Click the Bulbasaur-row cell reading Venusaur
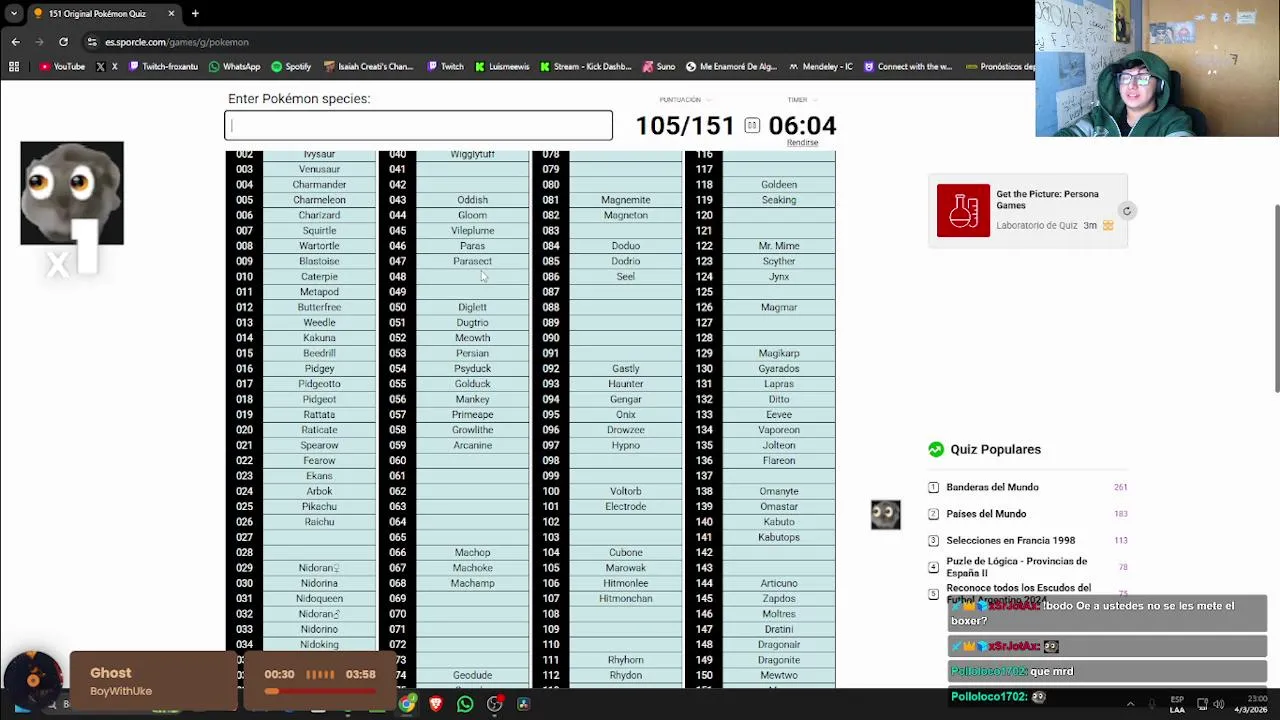Image resolution: width=1280 pixels, height=720 pixels. coord(319,169)
